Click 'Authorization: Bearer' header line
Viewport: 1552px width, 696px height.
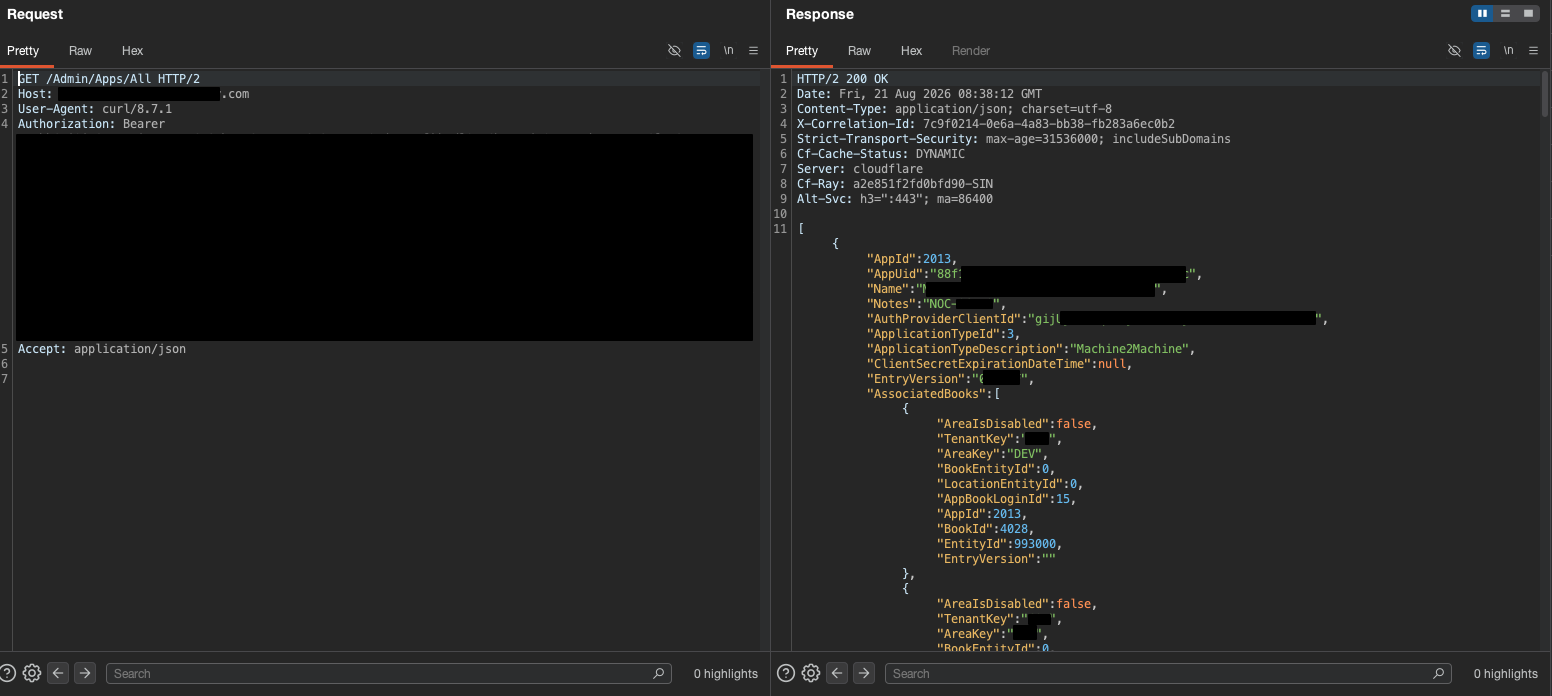tap(91, 124)
